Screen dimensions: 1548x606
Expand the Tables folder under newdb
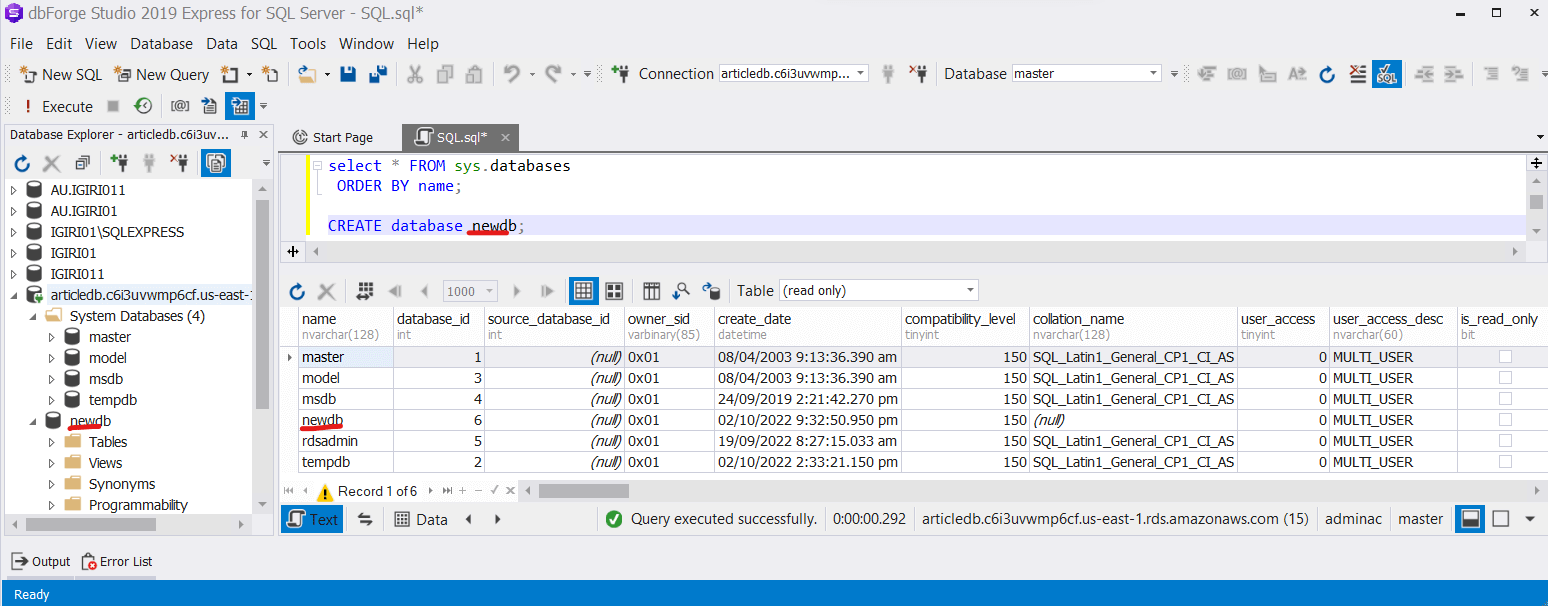(x=52, y=442)
